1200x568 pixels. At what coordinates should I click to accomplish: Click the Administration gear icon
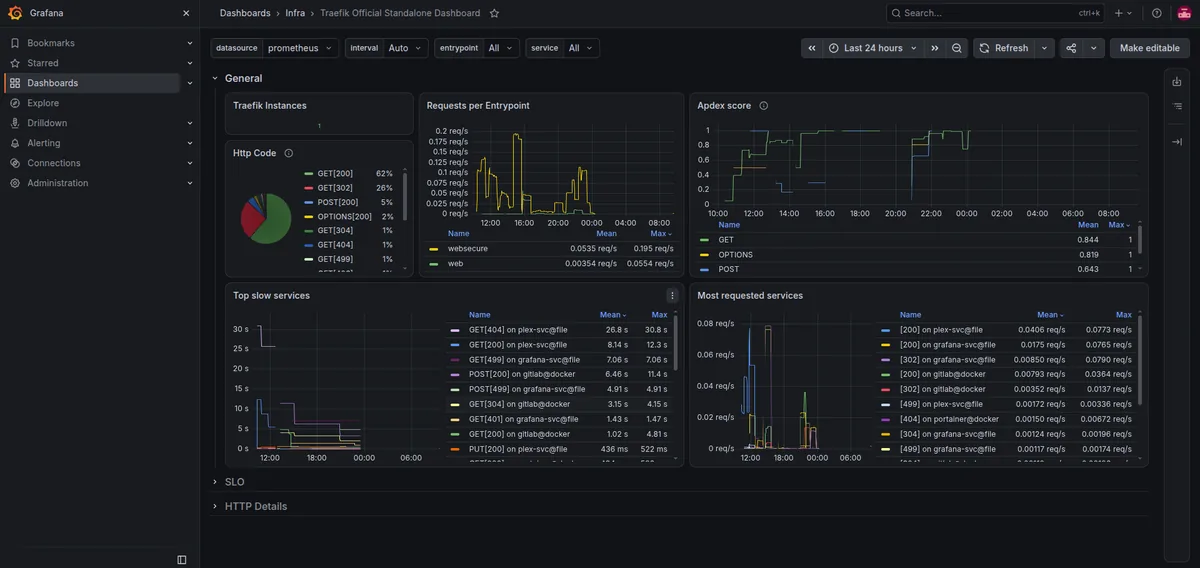pyautogui.click(x=15, y=183)
